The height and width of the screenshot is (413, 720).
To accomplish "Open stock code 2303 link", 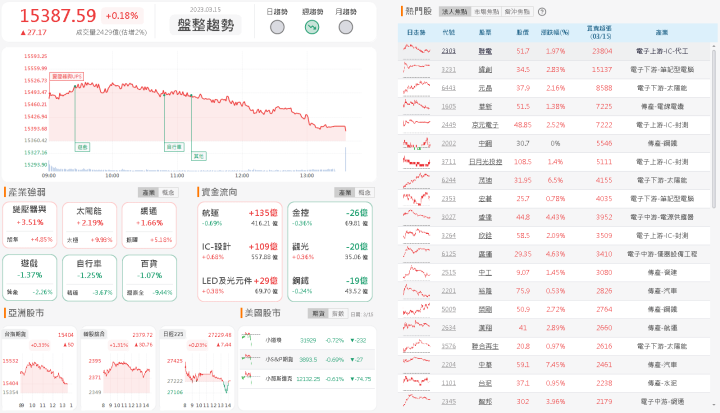I will (x=449, y=51).
